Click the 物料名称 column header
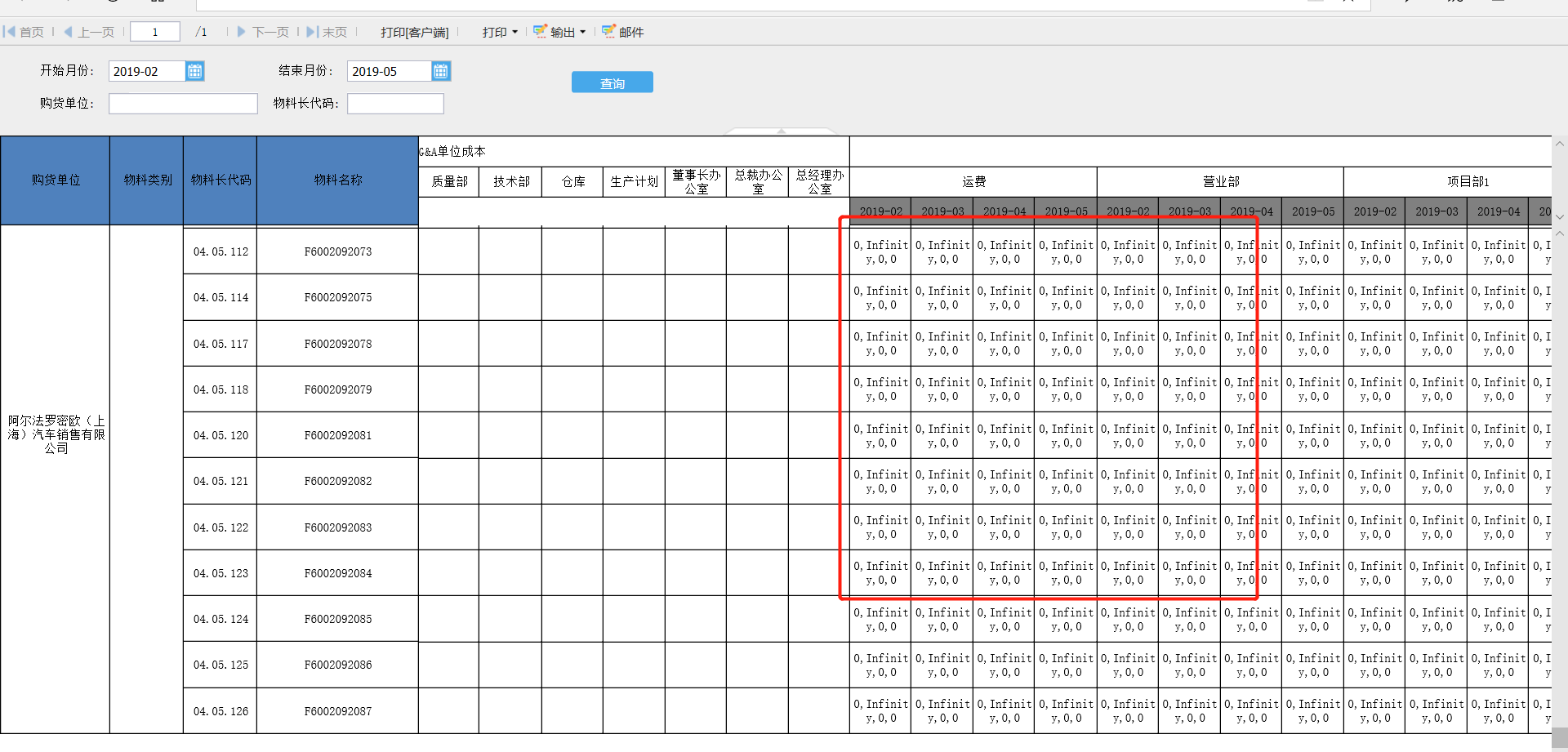Screen dimensions: 1568x752 (337, 180)
